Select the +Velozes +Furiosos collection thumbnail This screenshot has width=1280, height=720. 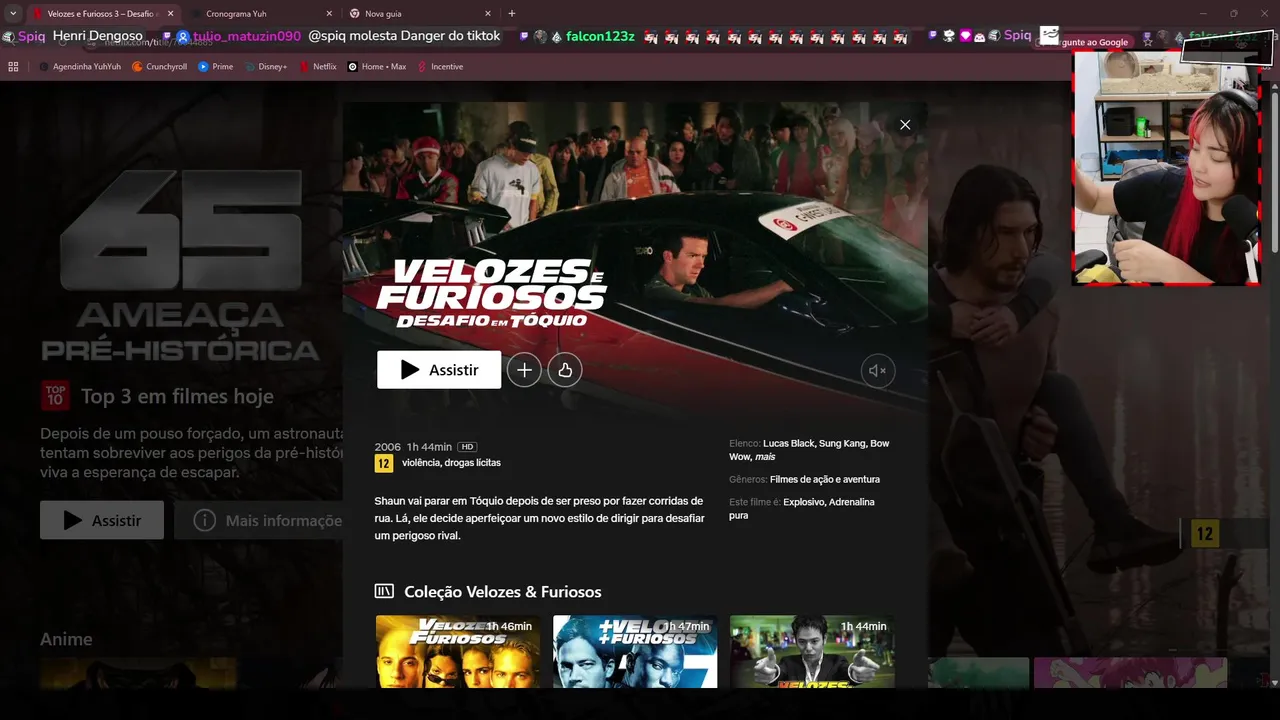point(635,651)
